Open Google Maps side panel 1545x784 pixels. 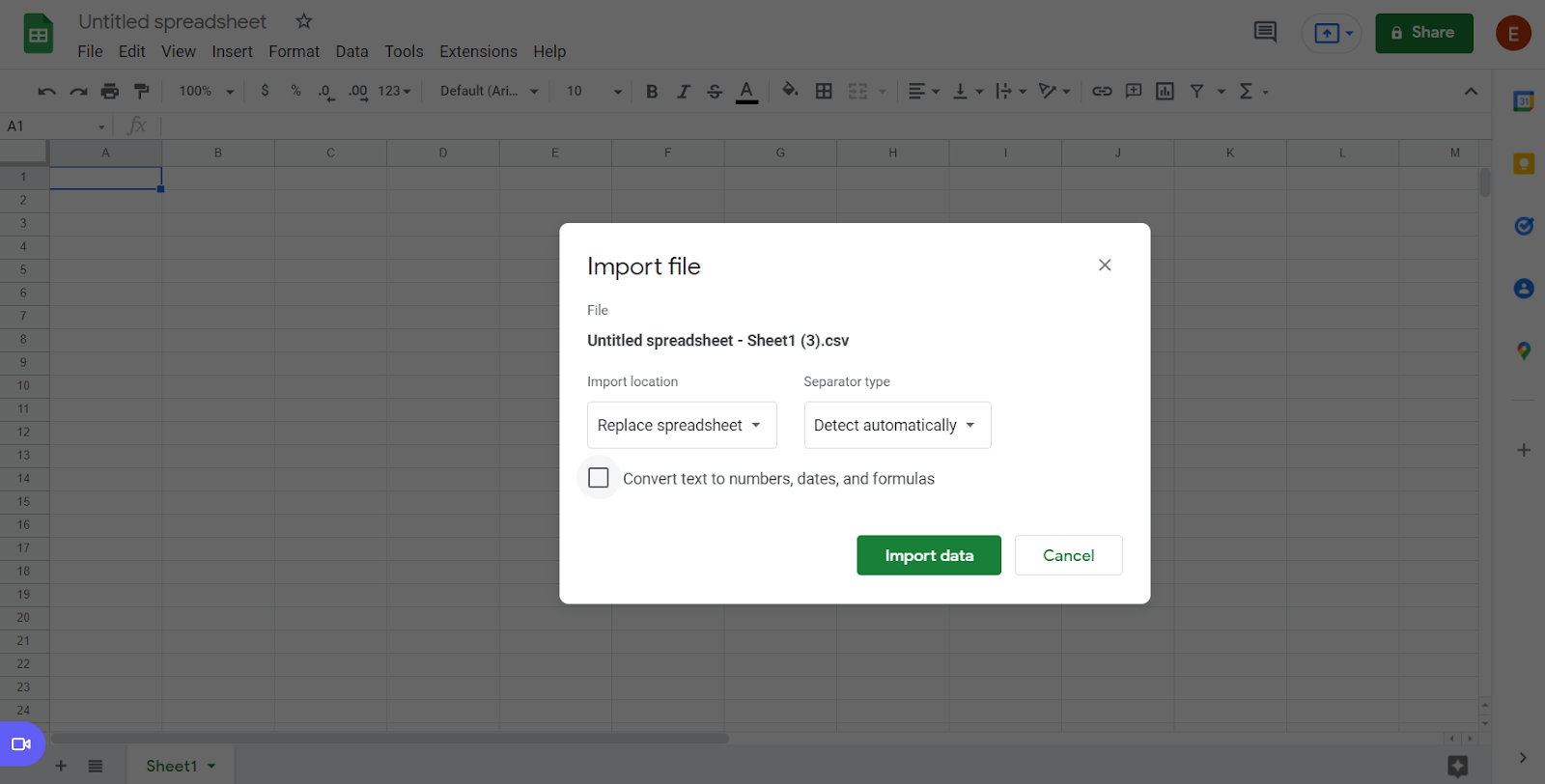click(x=1524, y=350)
